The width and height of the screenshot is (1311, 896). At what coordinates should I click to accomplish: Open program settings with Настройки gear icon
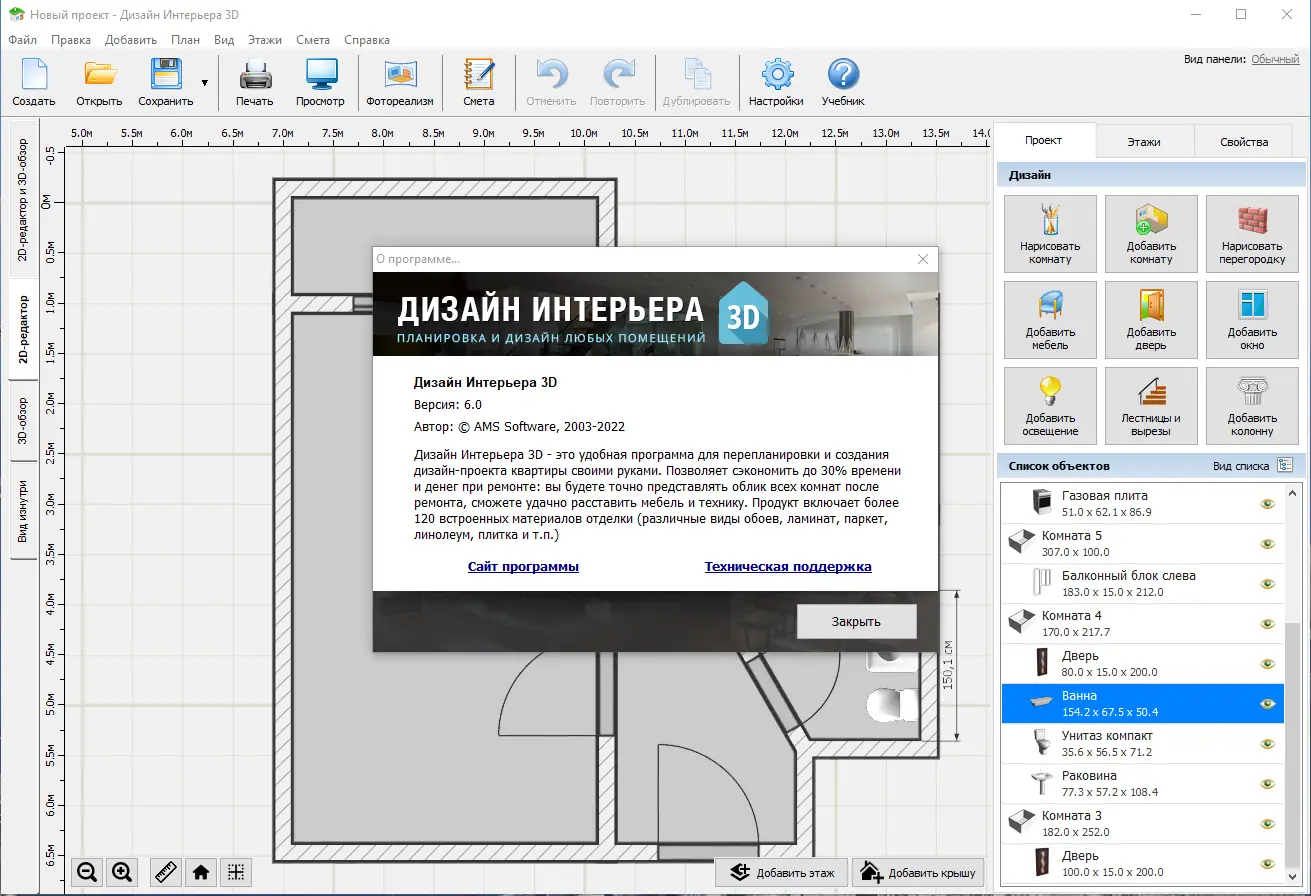tap(777, 80)
